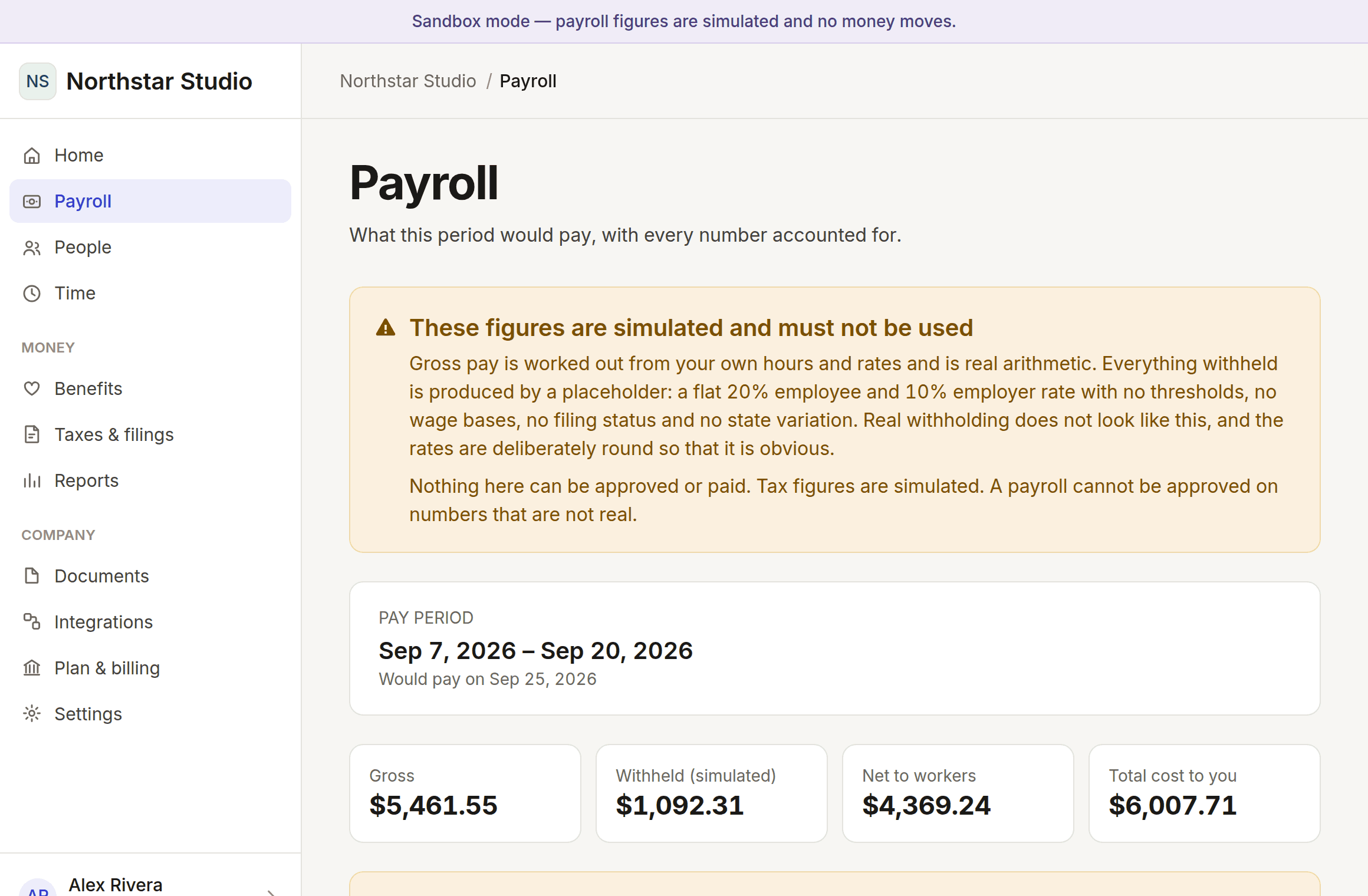Image resolution: width=1368 pixels, height=896 pixels.
Task: Click the Home house icon
Action: pyautogui.click(x=32, y=156)
